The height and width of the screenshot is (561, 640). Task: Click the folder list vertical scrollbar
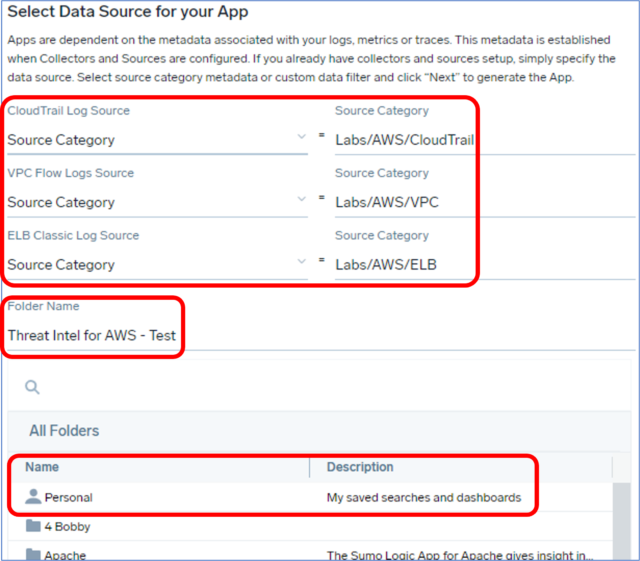[622, 521]
